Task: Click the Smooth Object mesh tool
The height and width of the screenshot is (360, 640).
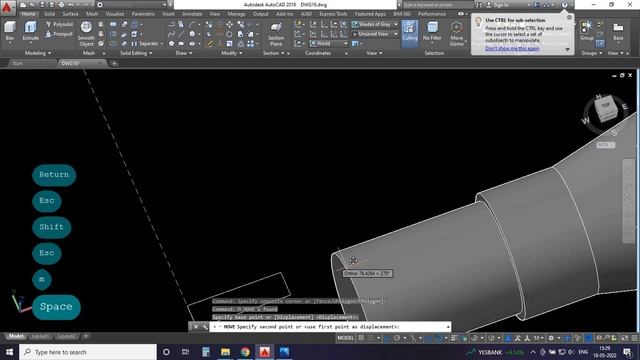Action: coord(86,33)
